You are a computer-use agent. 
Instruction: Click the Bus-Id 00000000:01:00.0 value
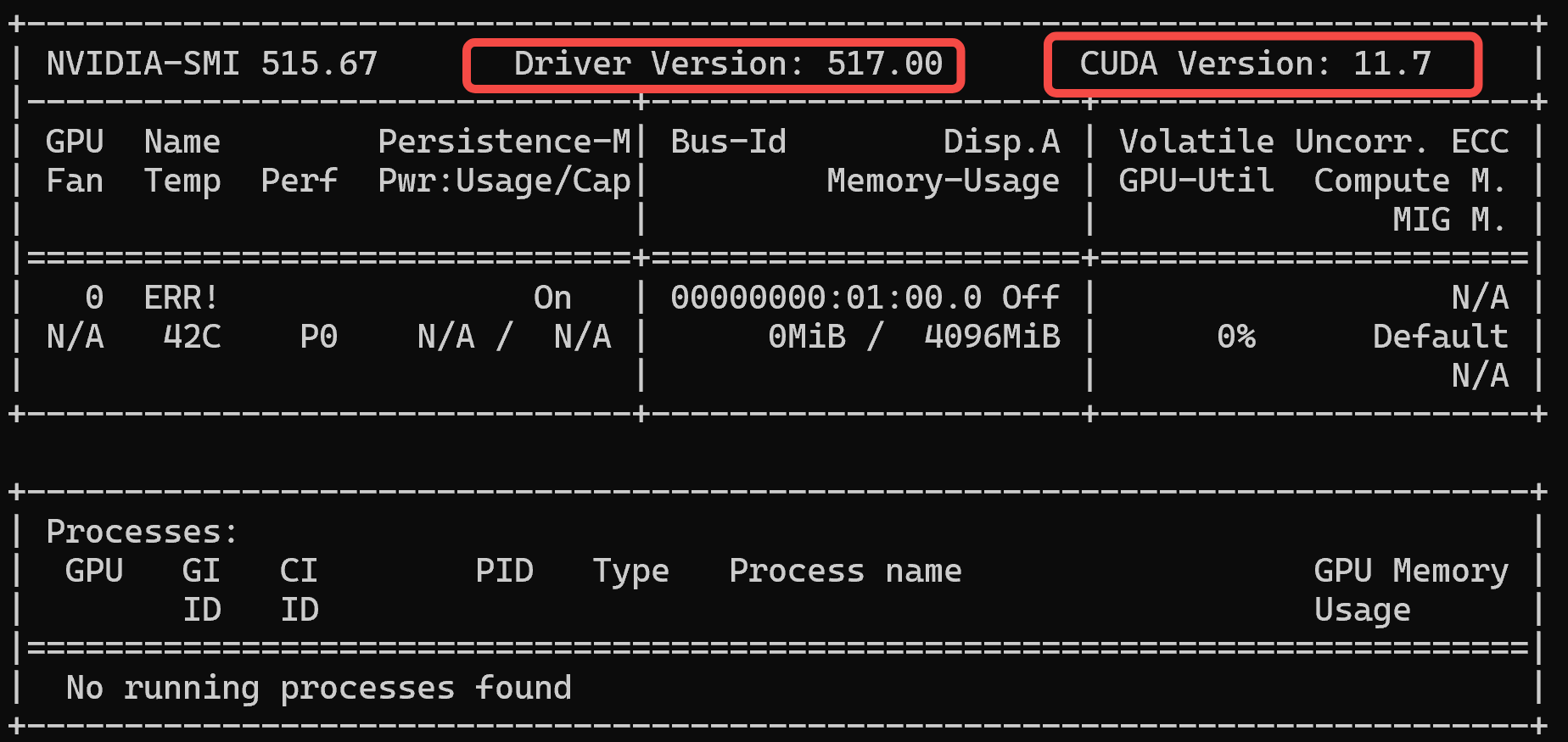pyautogui.click(x=826, y=298)
